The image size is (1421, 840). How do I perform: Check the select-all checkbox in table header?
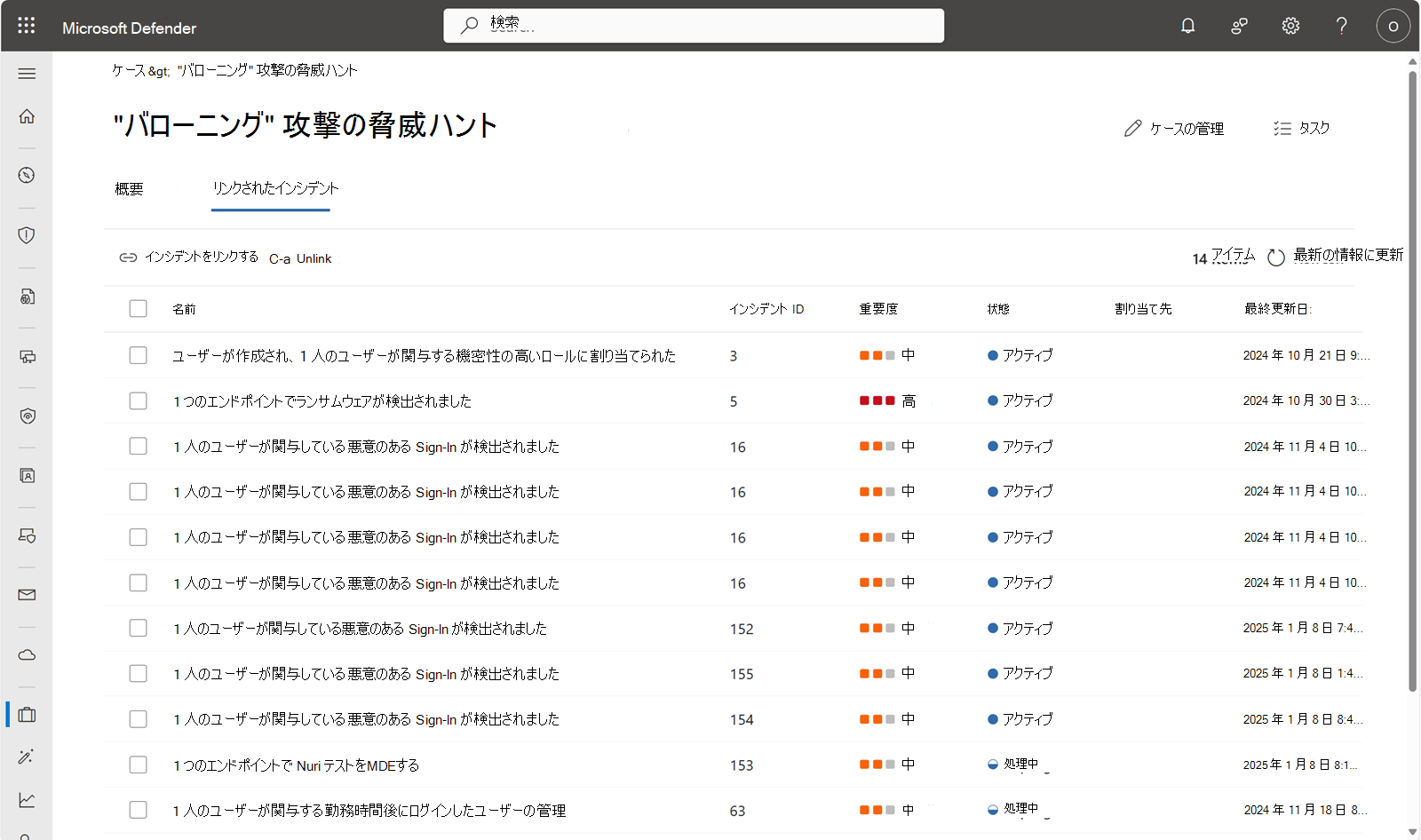click(138, 308)
